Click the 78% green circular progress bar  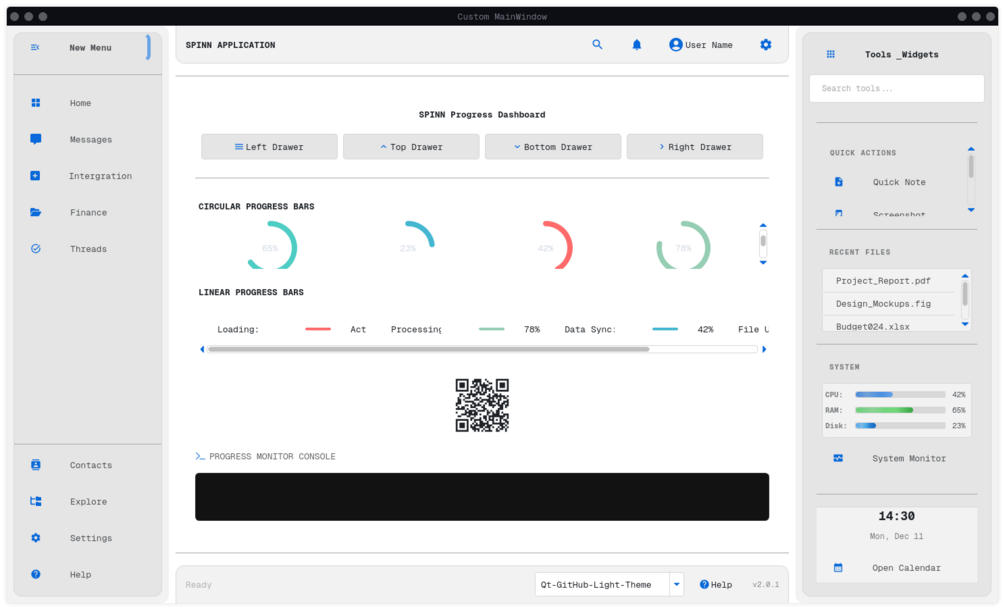[683, 246]
